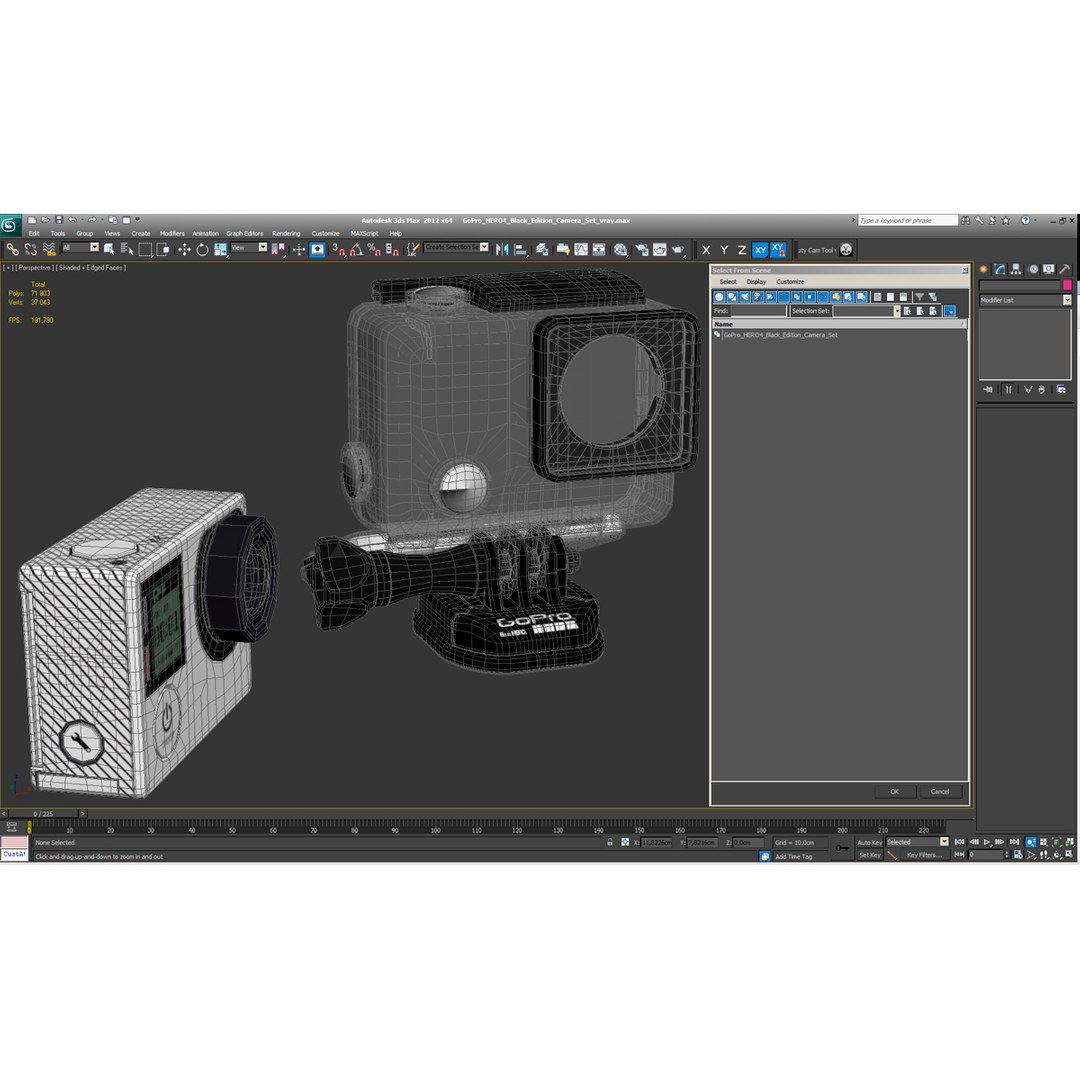Open Customize menu in Select From Scene
Viewport: 1080px width, 1080px height.
(x=790, y=282)
